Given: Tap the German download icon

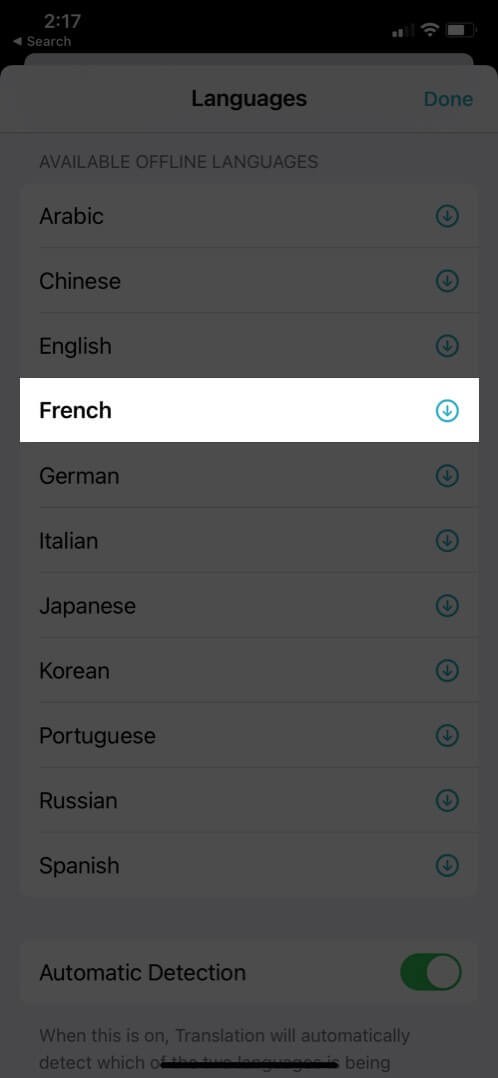Looking at the screenshot, I should [x=447, y=476].
